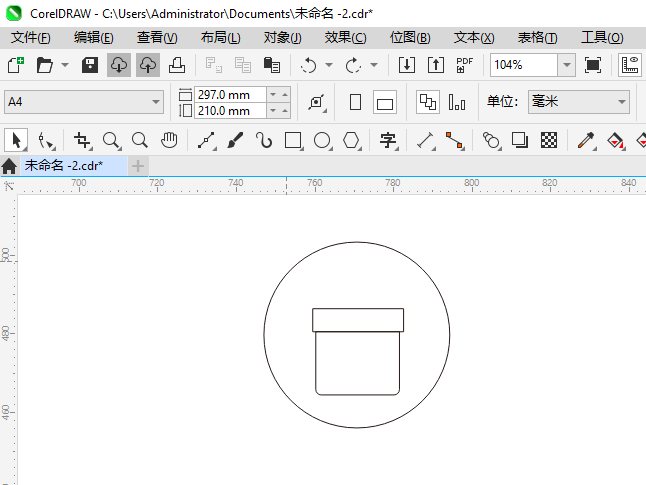
Task: Undo the last action
Action: click(x=309, y=65)
